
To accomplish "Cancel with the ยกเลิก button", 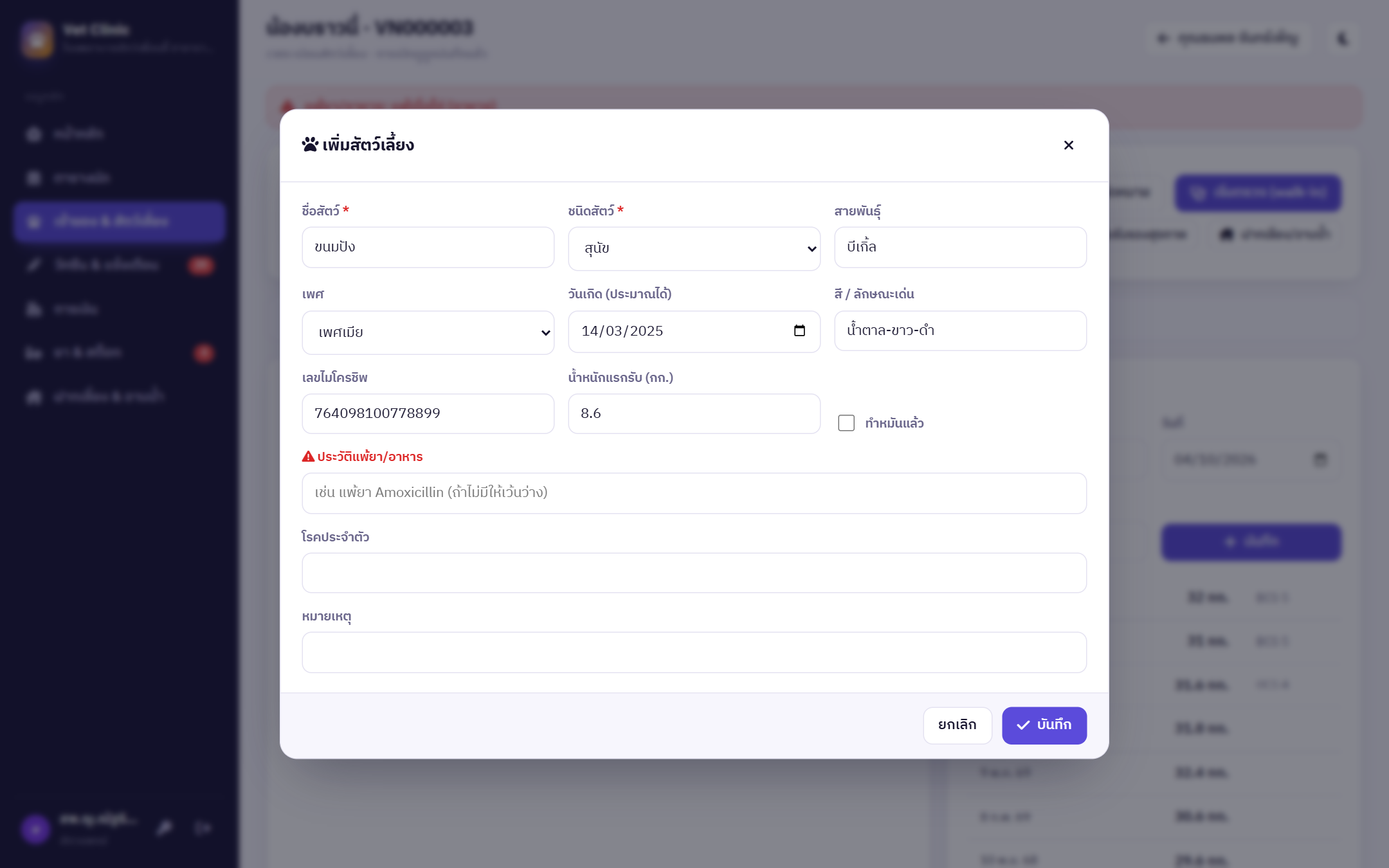I will pyautogui.click(x=957, y=725).
